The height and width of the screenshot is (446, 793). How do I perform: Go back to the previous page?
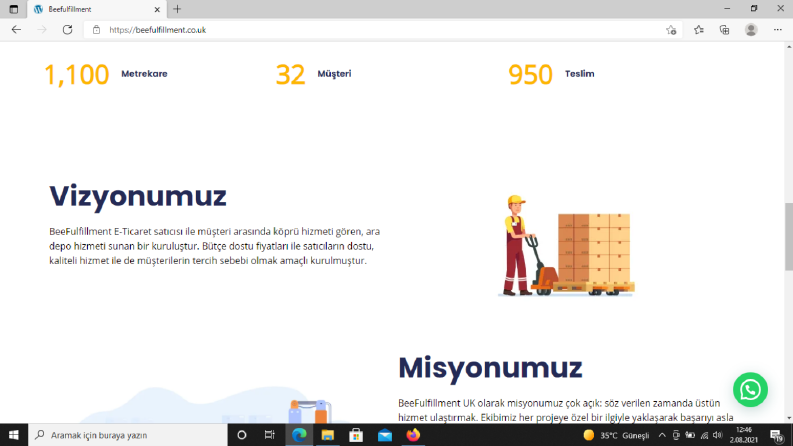(16, 30)
